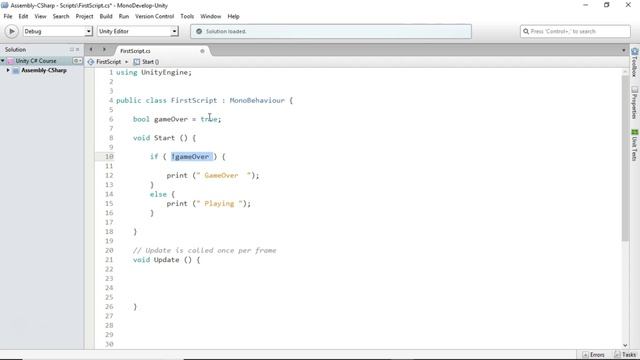This screenshot has height=360, width=640.
Task: Open the Debug configuration dropdown
Action: click(x=58, y=31)
